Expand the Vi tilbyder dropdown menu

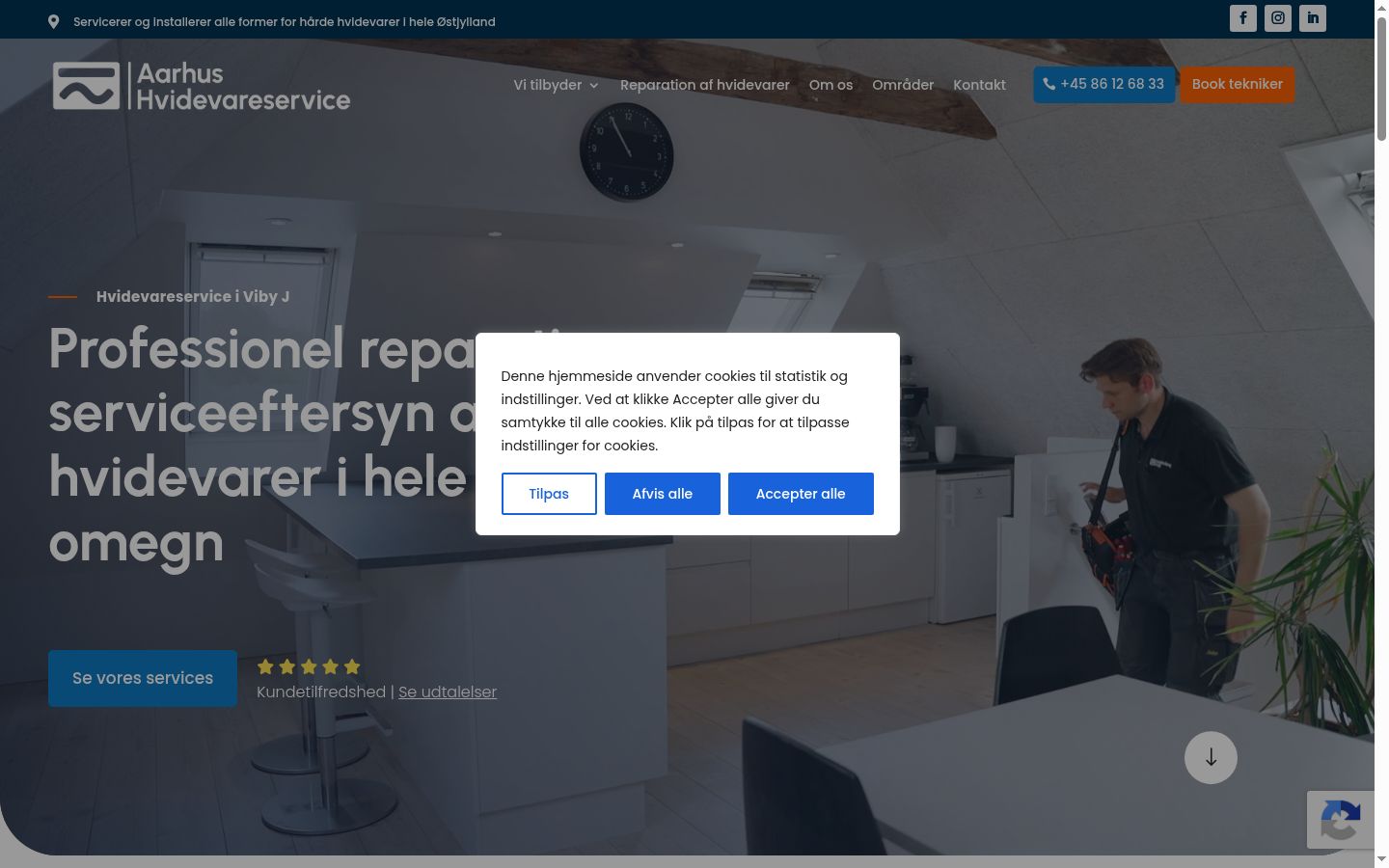556,85
